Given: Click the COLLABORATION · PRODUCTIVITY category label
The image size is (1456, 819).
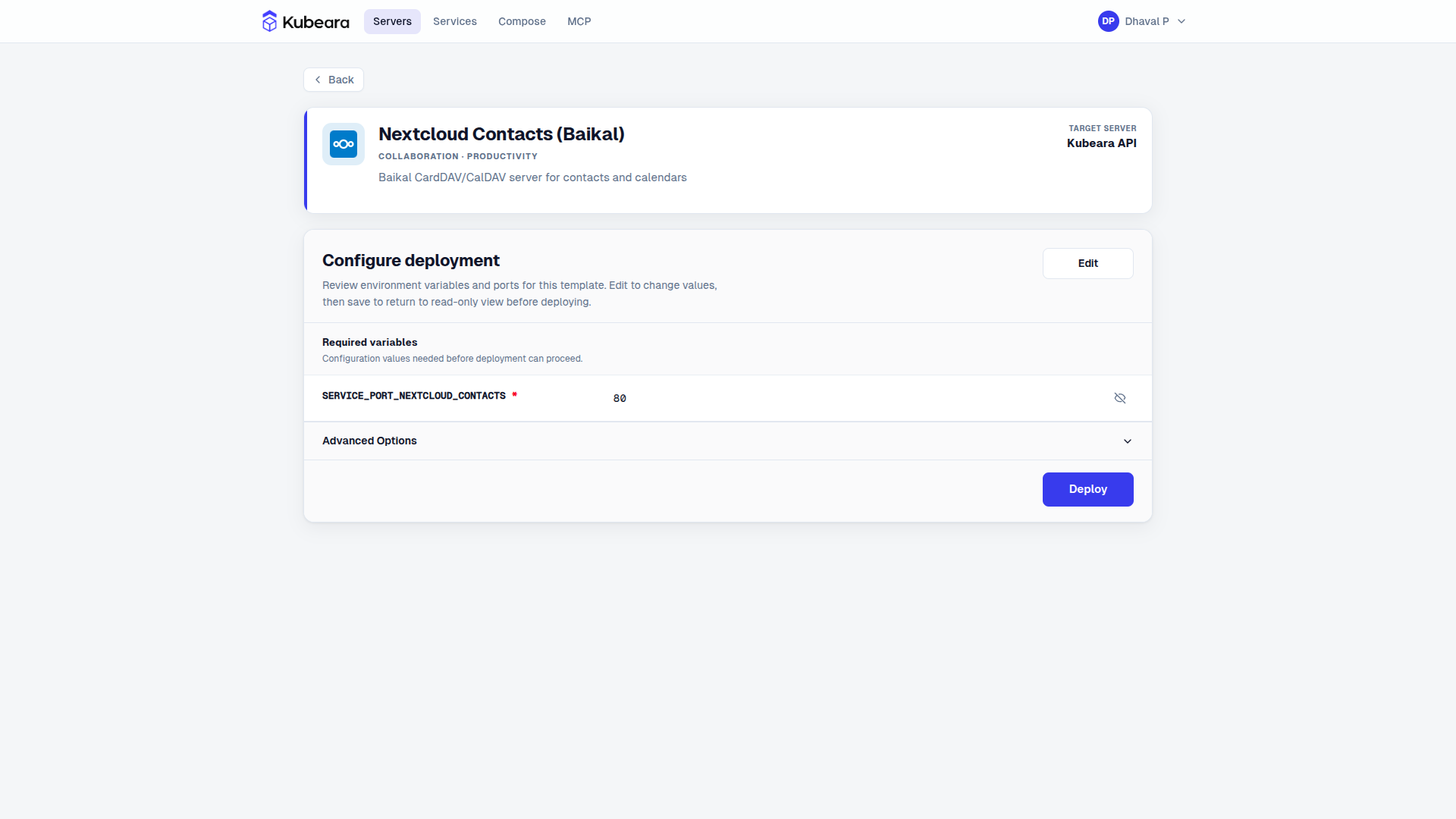Looking at the screenshot, I should click(458, 156).
